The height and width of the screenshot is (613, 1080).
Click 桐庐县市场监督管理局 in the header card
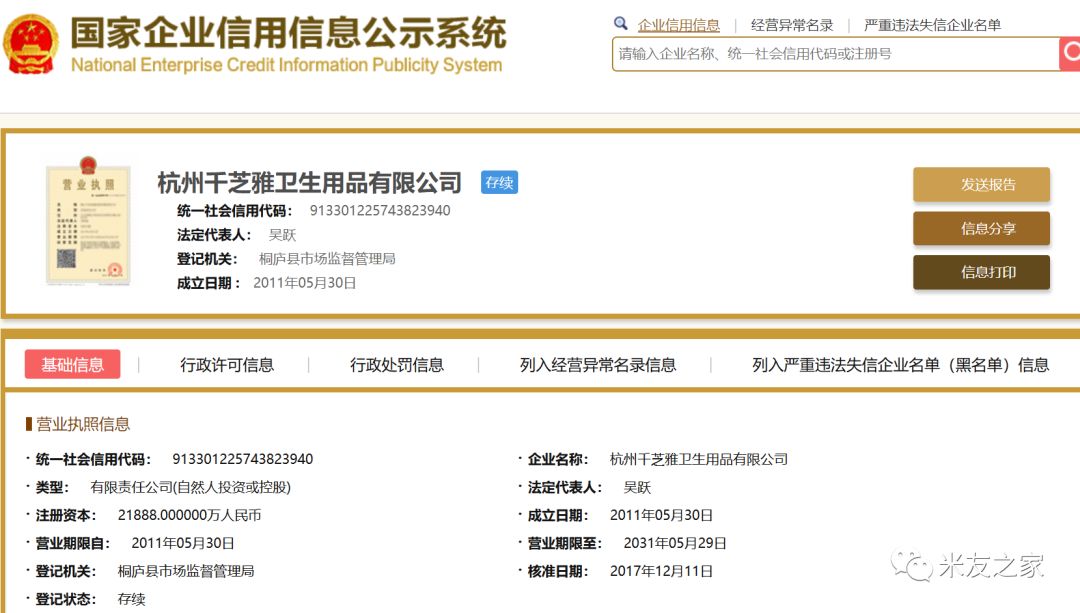[327, 259]
